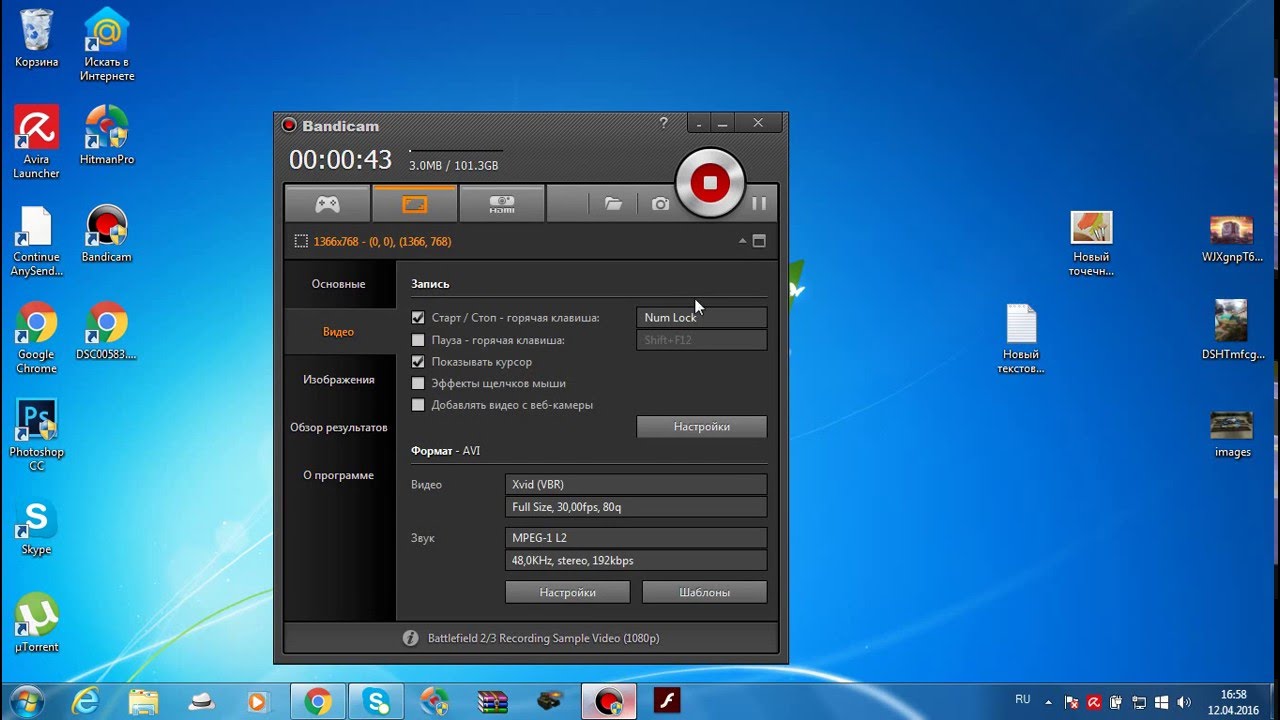
Task: Select the Skype desktop icon
Action: coord(37,527)
